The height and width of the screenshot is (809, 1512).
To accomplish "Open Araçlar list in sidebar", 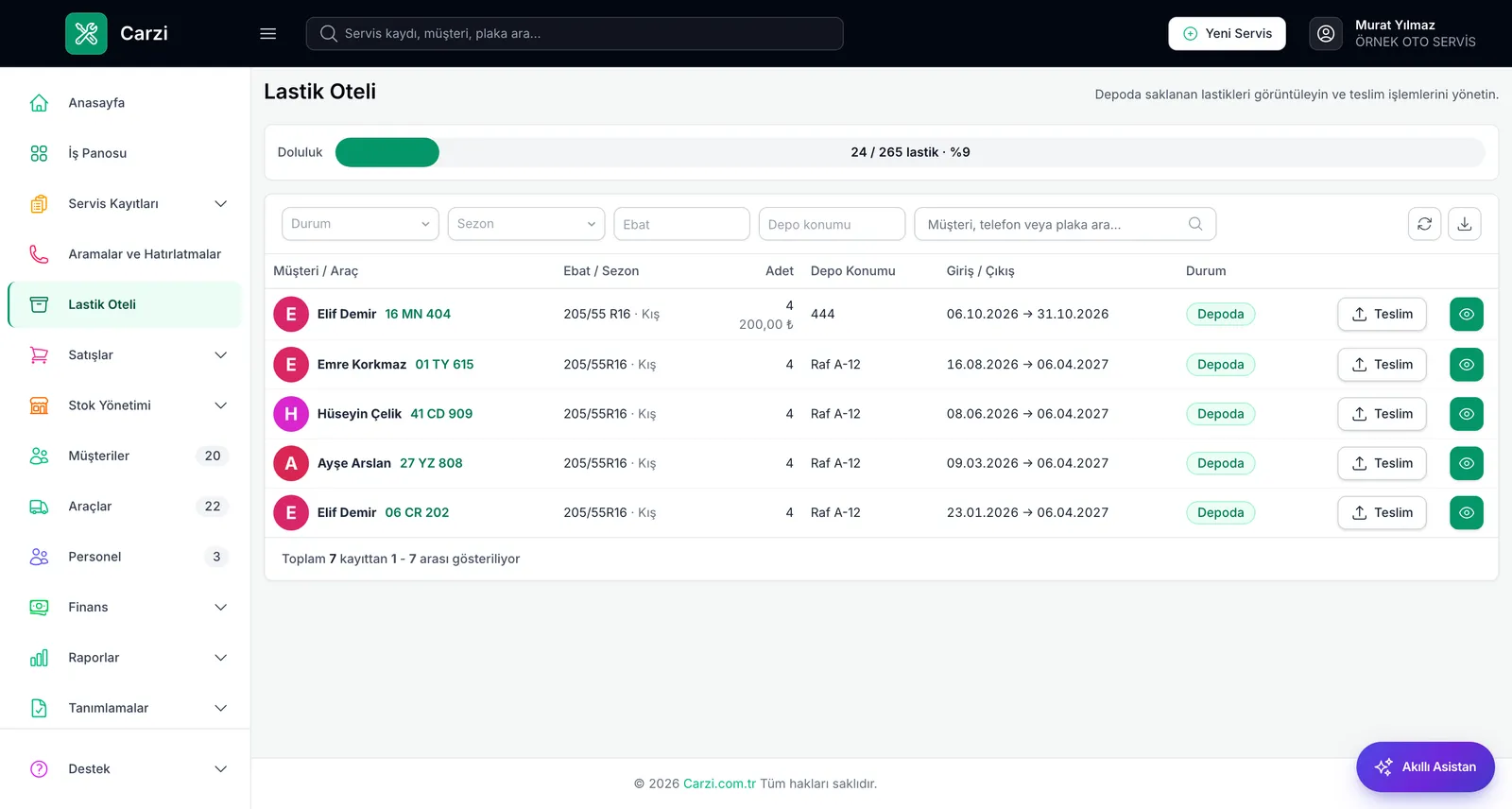I will [125, 507].
